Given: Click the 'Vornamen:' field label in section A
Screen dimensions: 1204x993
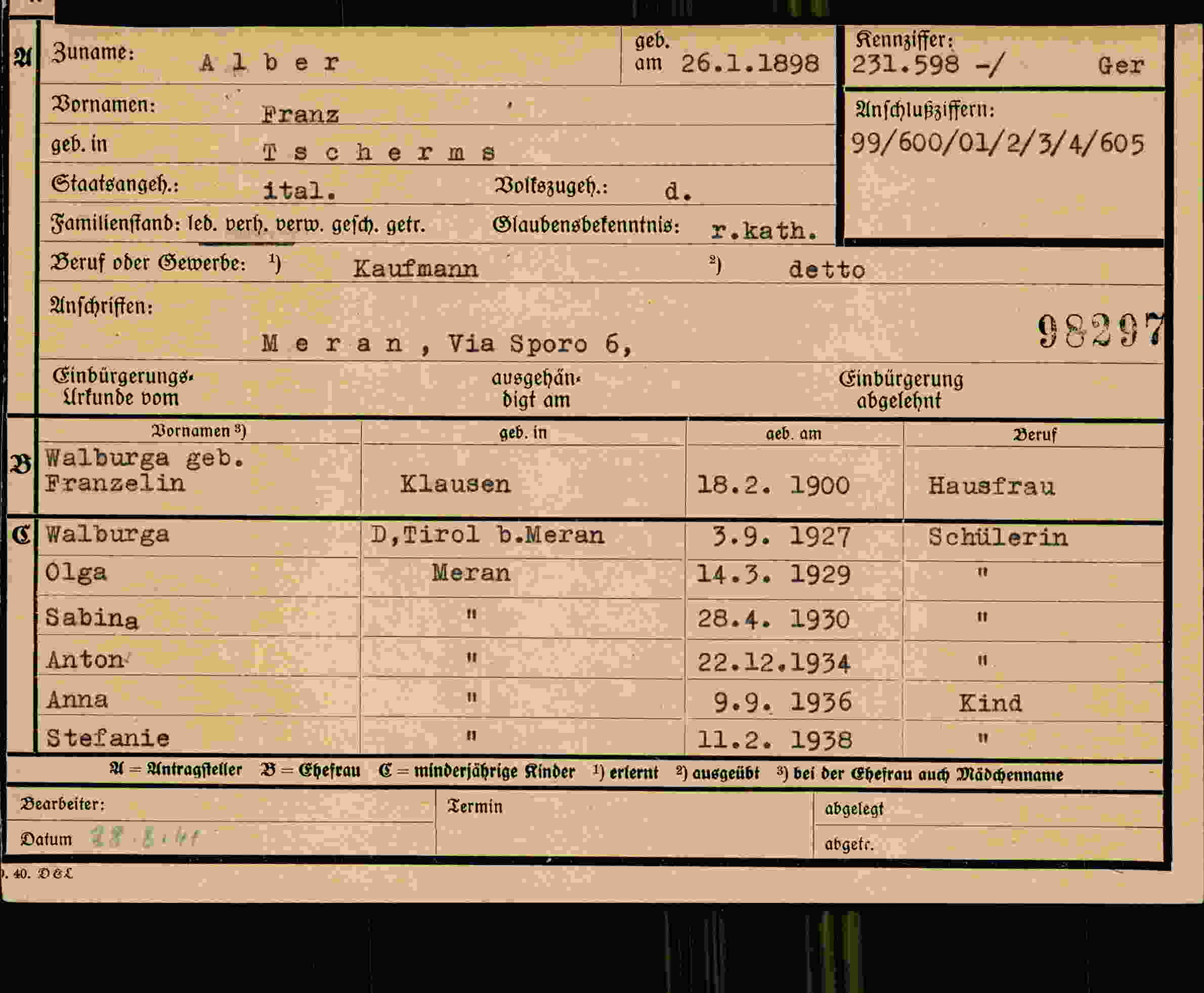Looking at the screenshot, I should click(x=104, y=105).
